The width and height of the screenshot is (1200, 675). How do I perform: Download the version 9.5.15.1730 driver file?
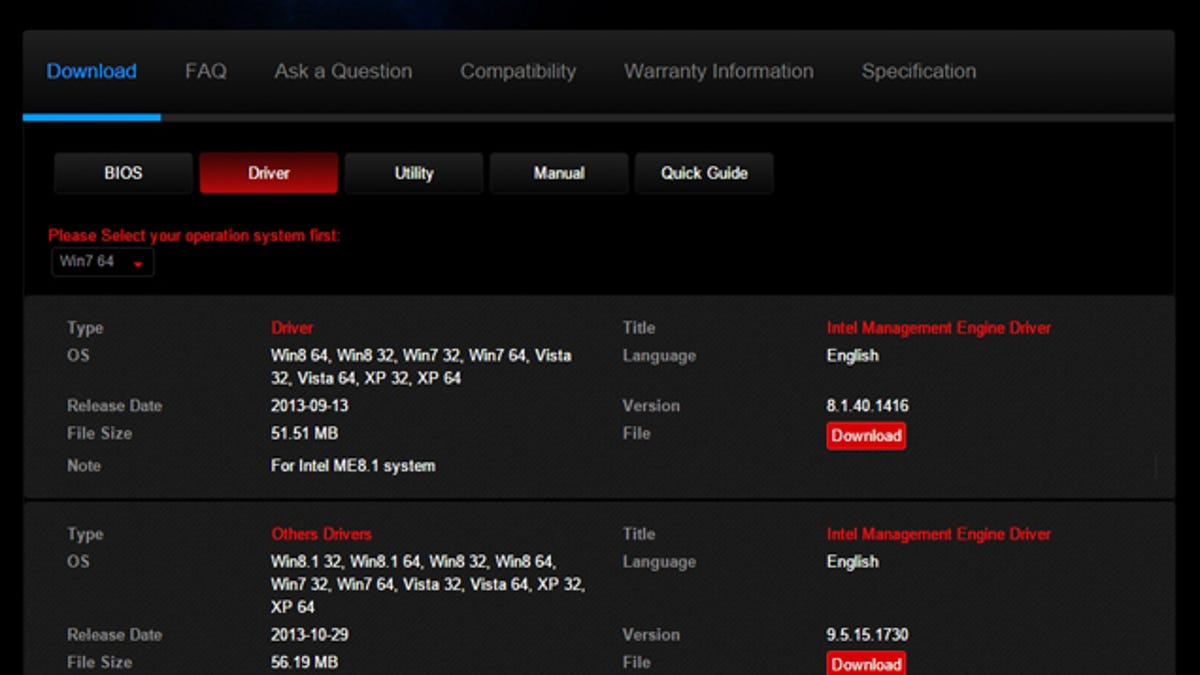coord(866,664)
